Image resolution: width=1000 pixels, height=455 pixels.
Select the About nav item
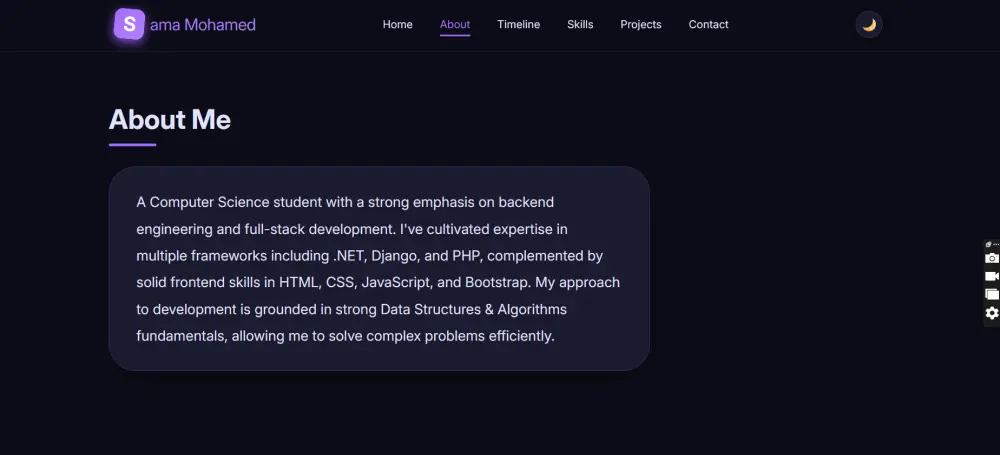[455, 25]
